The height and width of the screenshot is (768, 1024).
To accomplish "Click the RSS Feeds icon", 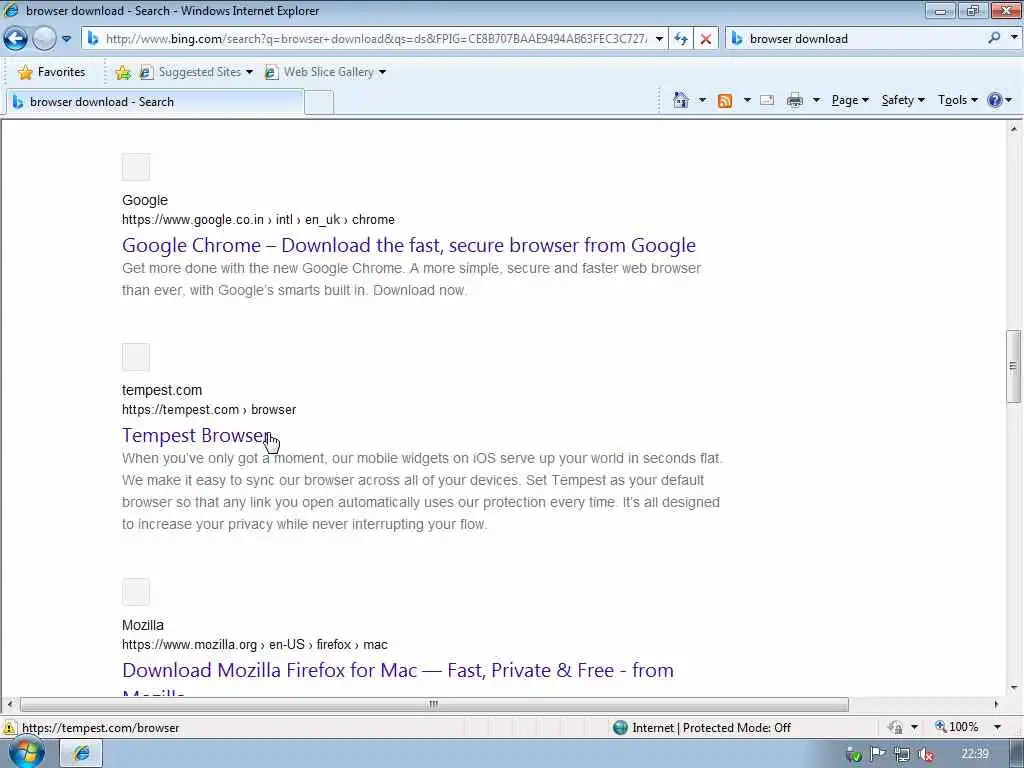I will (724, 101).
